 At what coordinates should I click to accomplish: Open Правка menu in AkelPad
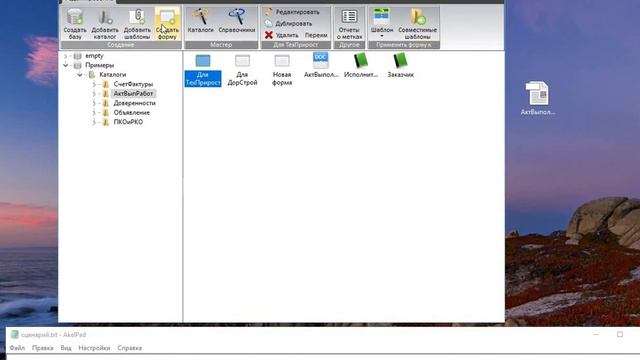click(x=42, y=348)
